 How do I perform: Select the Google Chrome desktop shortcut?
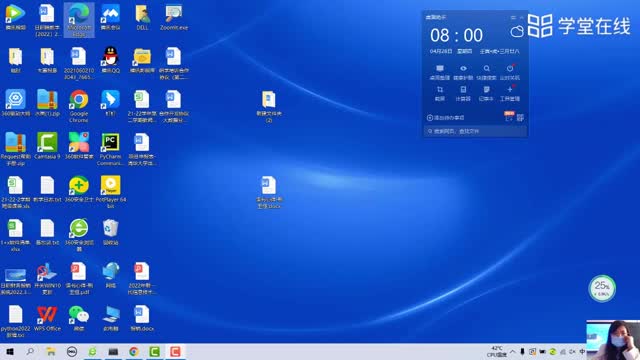[x=79, y=106]
